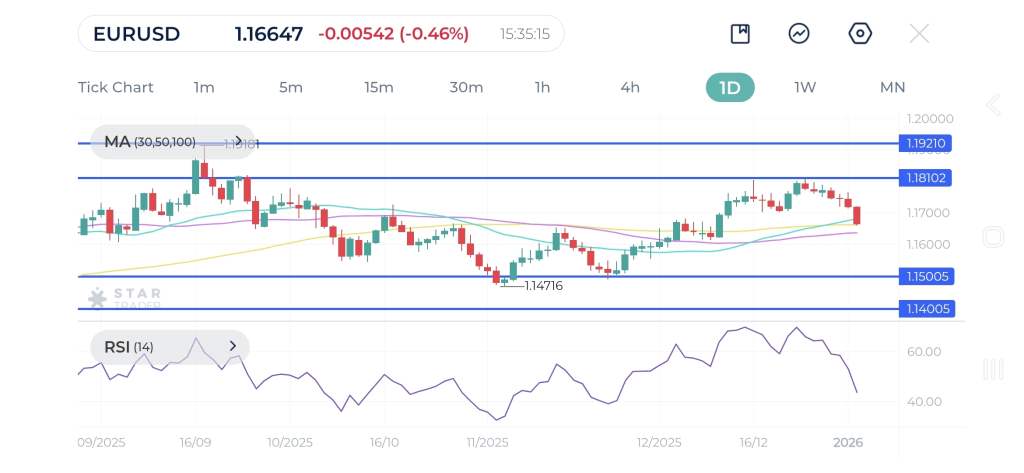The image size is (1024, 473).
Task: Click the 16/12 date axis label
Action: (753, 442)
